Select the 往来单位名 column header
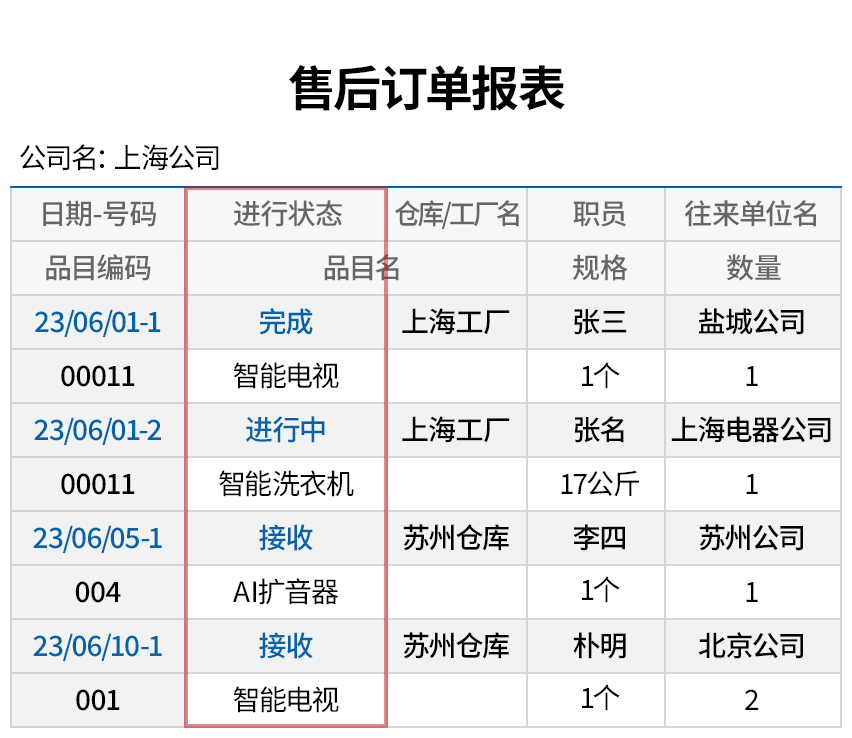The height and width of the screenshot is (738, 852). click(x=751, y=214)
